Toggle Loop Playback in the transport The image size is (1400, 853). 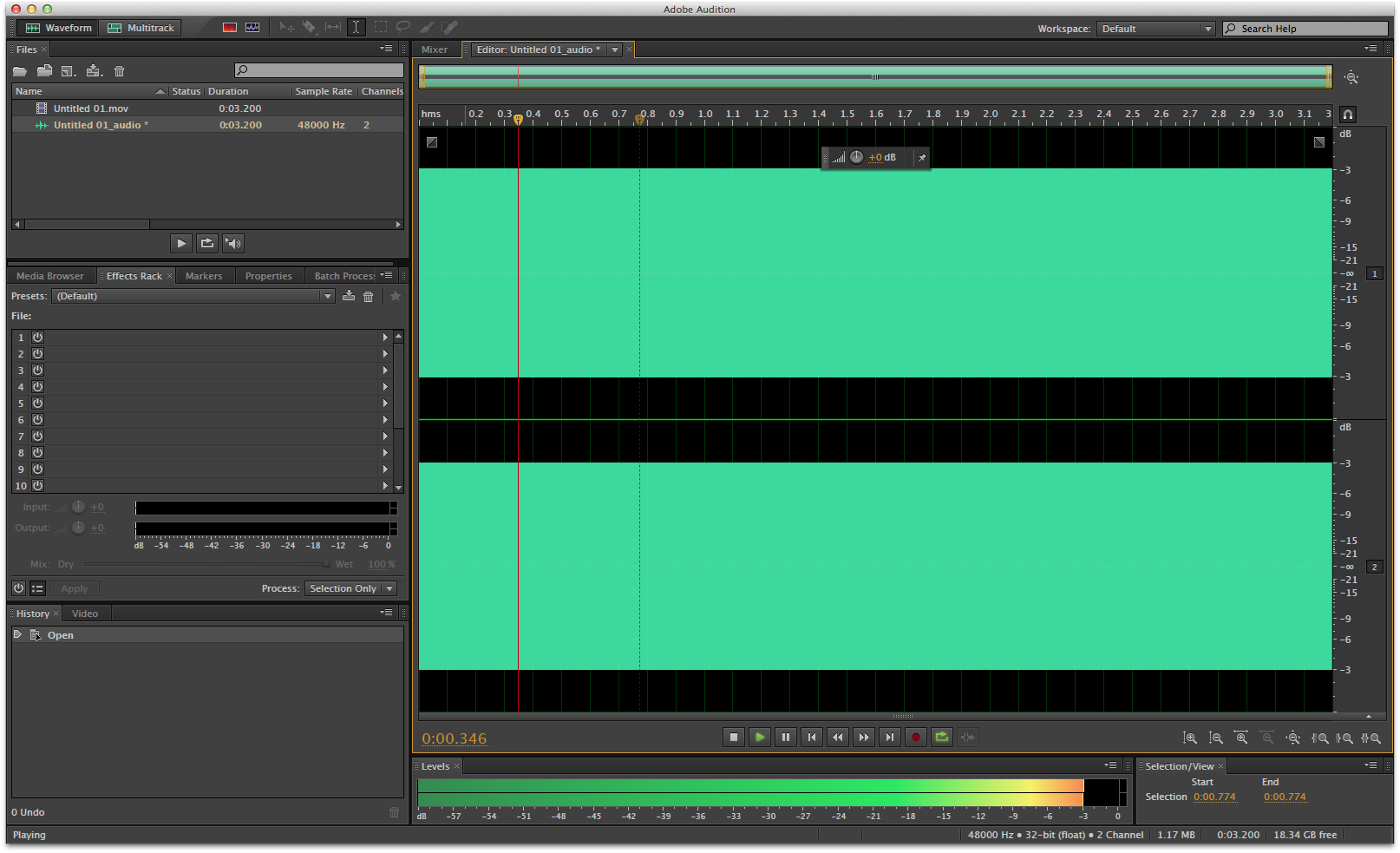942,738
